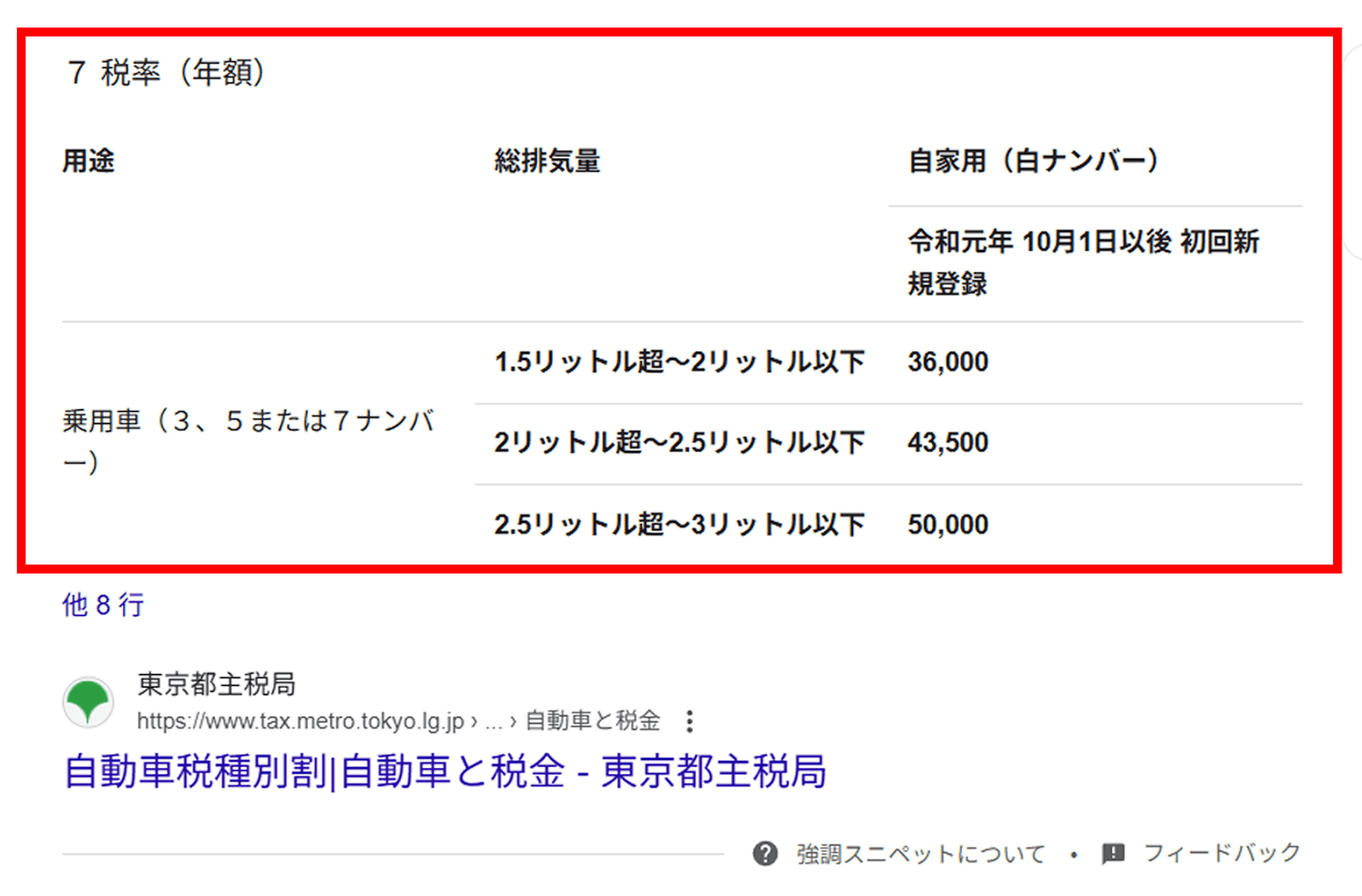Expand the table with 他 8 行

point(103,605)
